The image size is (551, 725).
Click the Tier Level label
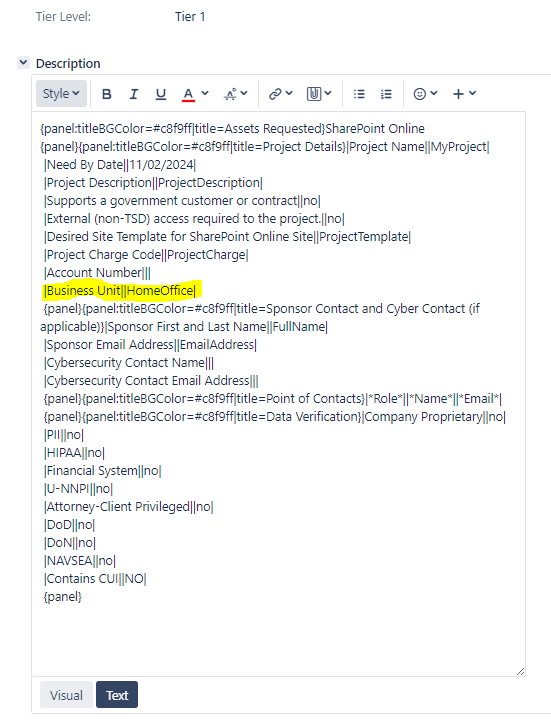point(63,17)
